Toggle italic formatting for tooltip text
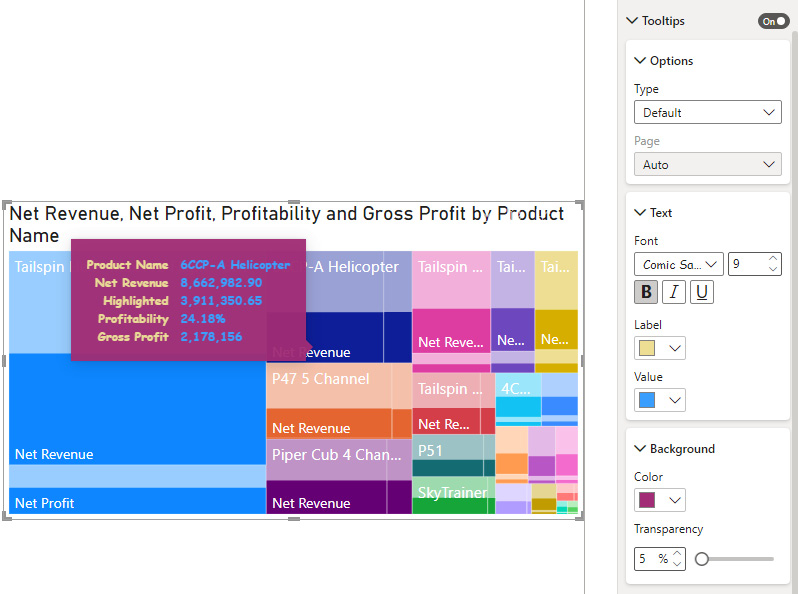Screen dimensions: 798x594 (674, 292)
